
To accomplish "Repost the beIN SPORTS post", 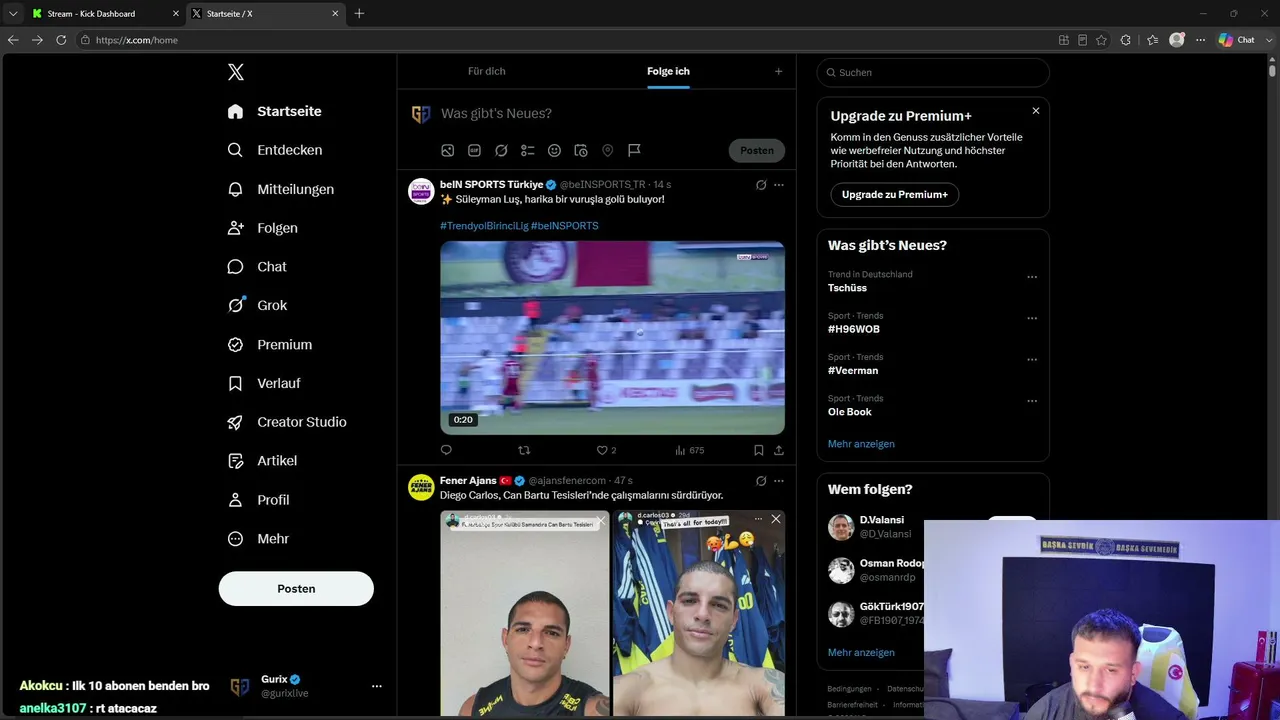I will 524,450.
